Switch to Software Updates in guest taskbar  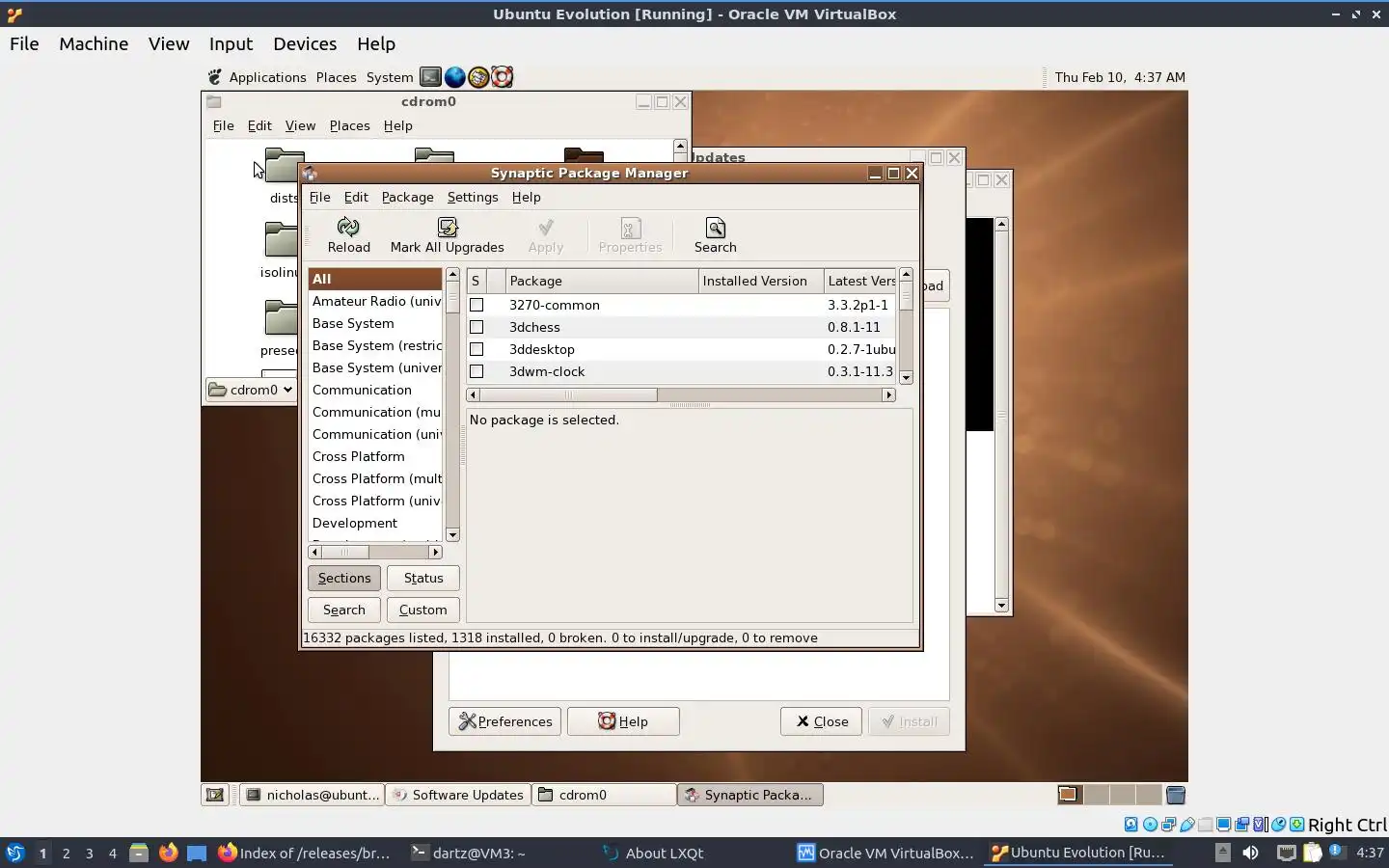click(x=458, y=795)
